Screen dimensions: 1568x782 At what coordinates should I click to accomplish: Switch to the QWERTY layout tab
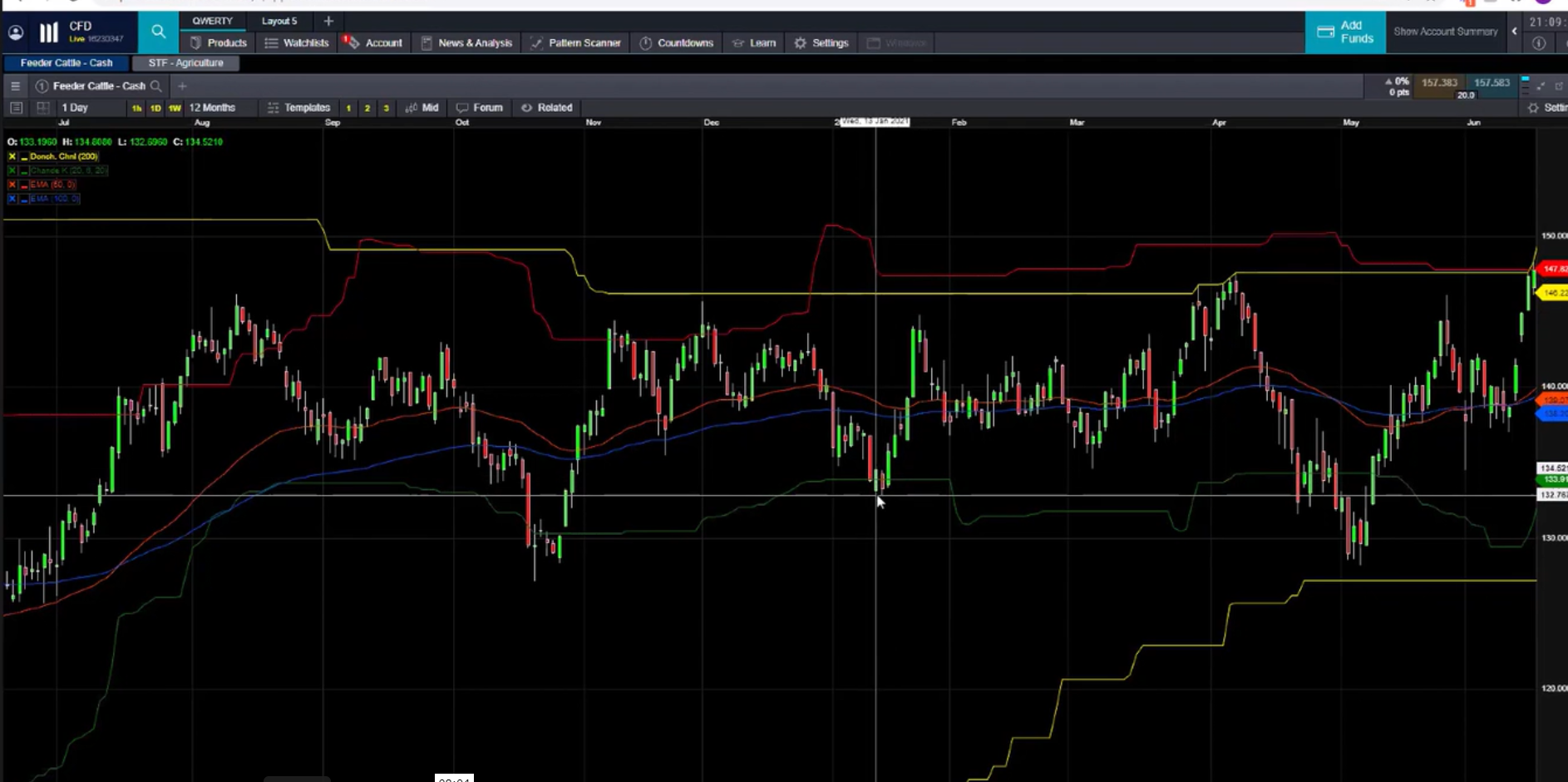coord(213,21)
